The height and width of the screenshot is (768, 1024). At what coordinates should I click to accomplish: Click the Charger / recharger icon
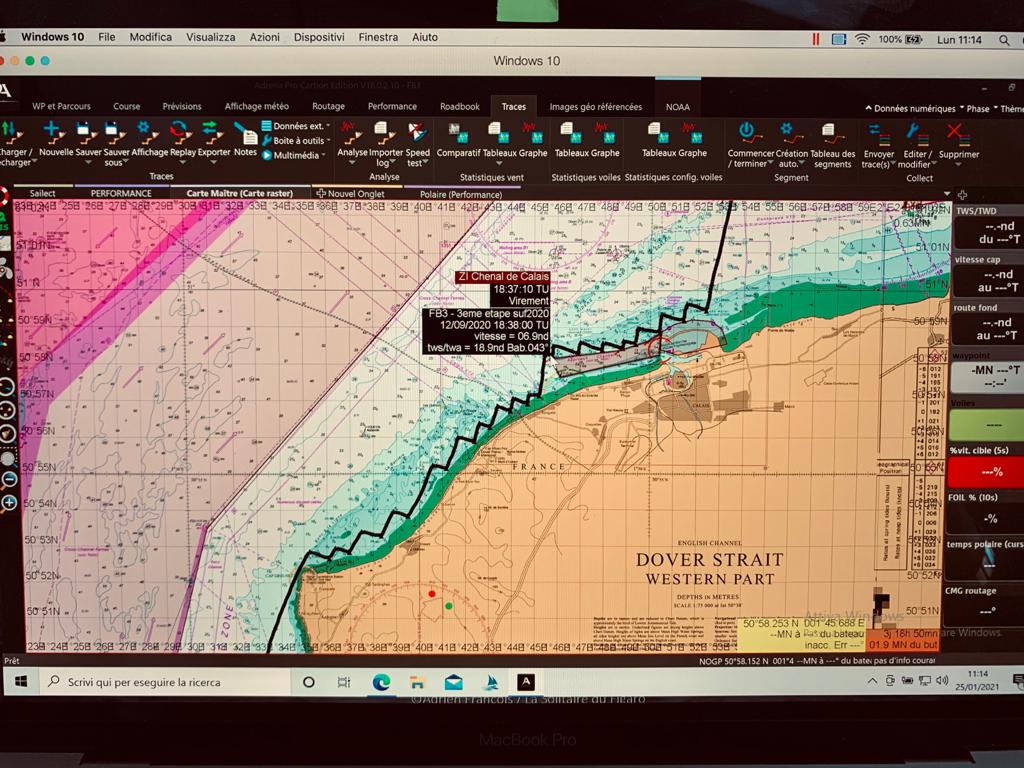coord(14,133)
